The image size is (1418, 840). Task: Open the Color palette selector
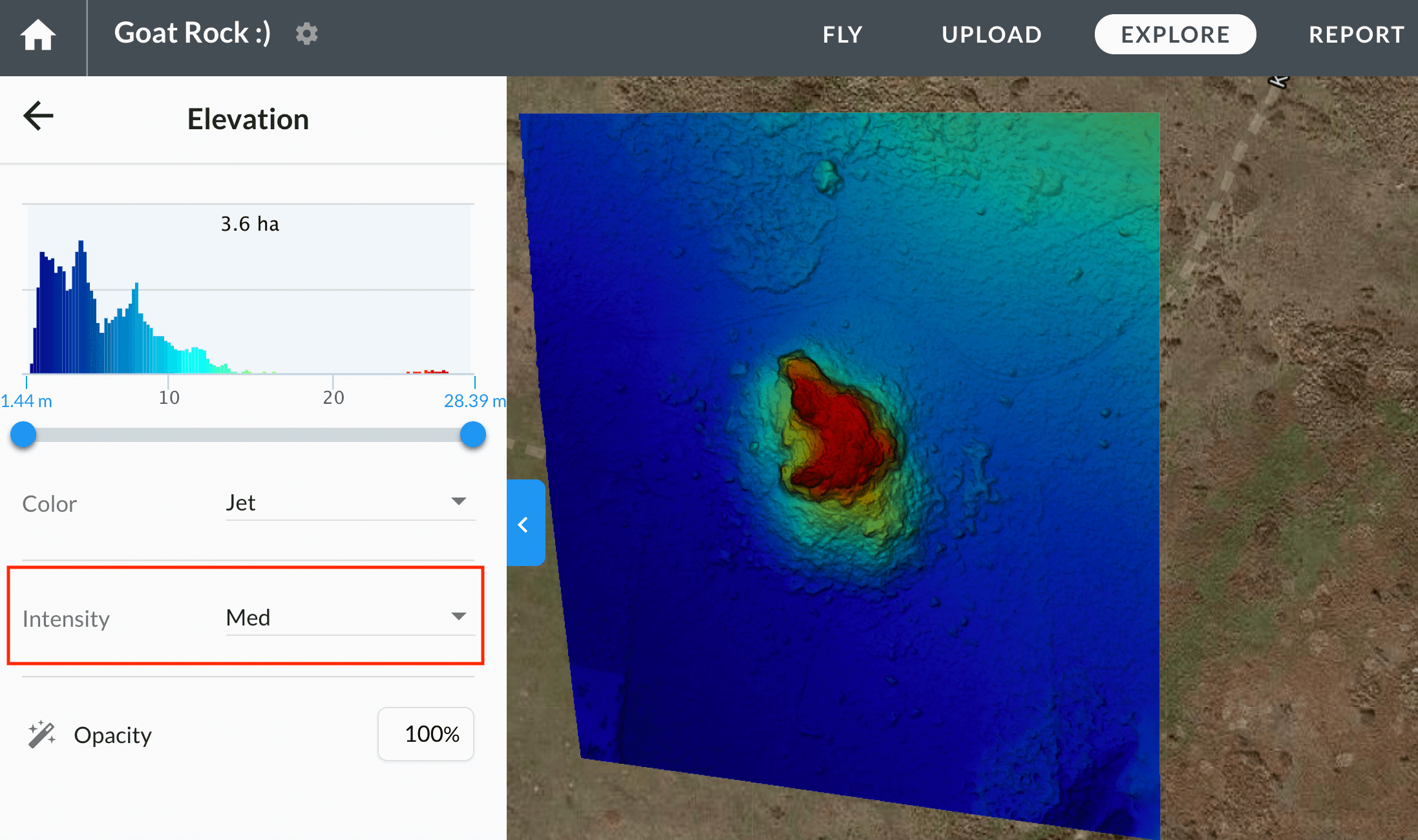pyautogui.click(x=349, y=503)
